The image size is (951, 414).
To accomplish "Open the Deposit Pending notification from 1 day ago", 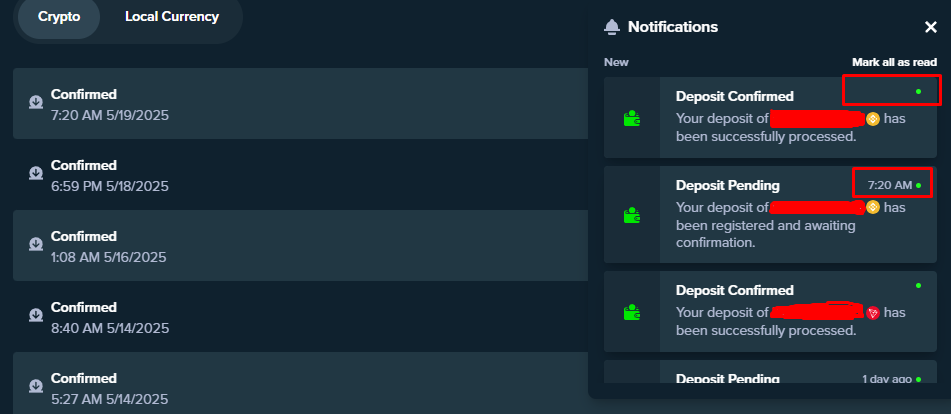I will pos(770,372).
